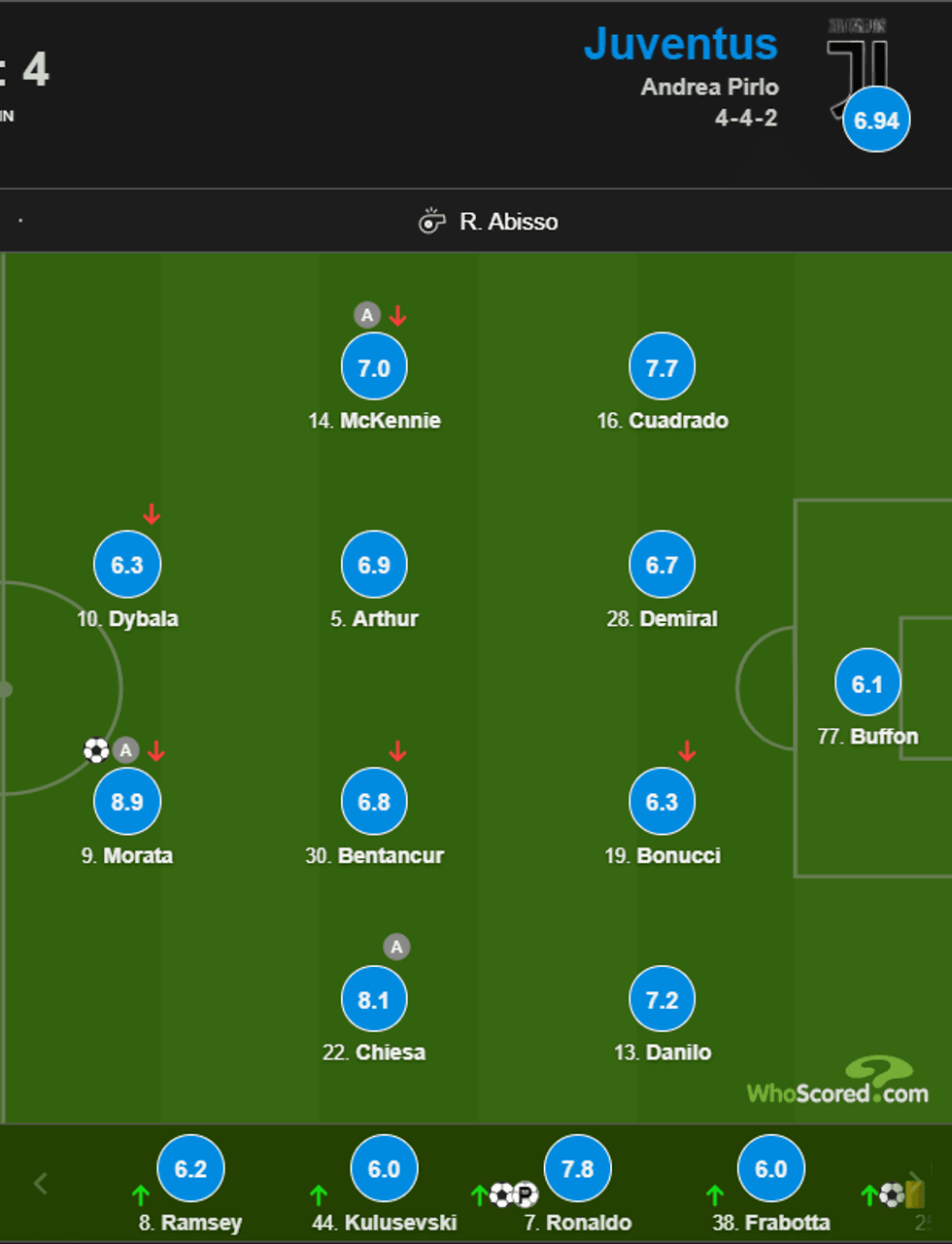Click the assist badge above Chiesa
Image resolution: width=952 pixels, height=1244 pixels.
pyautogui.click(x=396, y=947)
